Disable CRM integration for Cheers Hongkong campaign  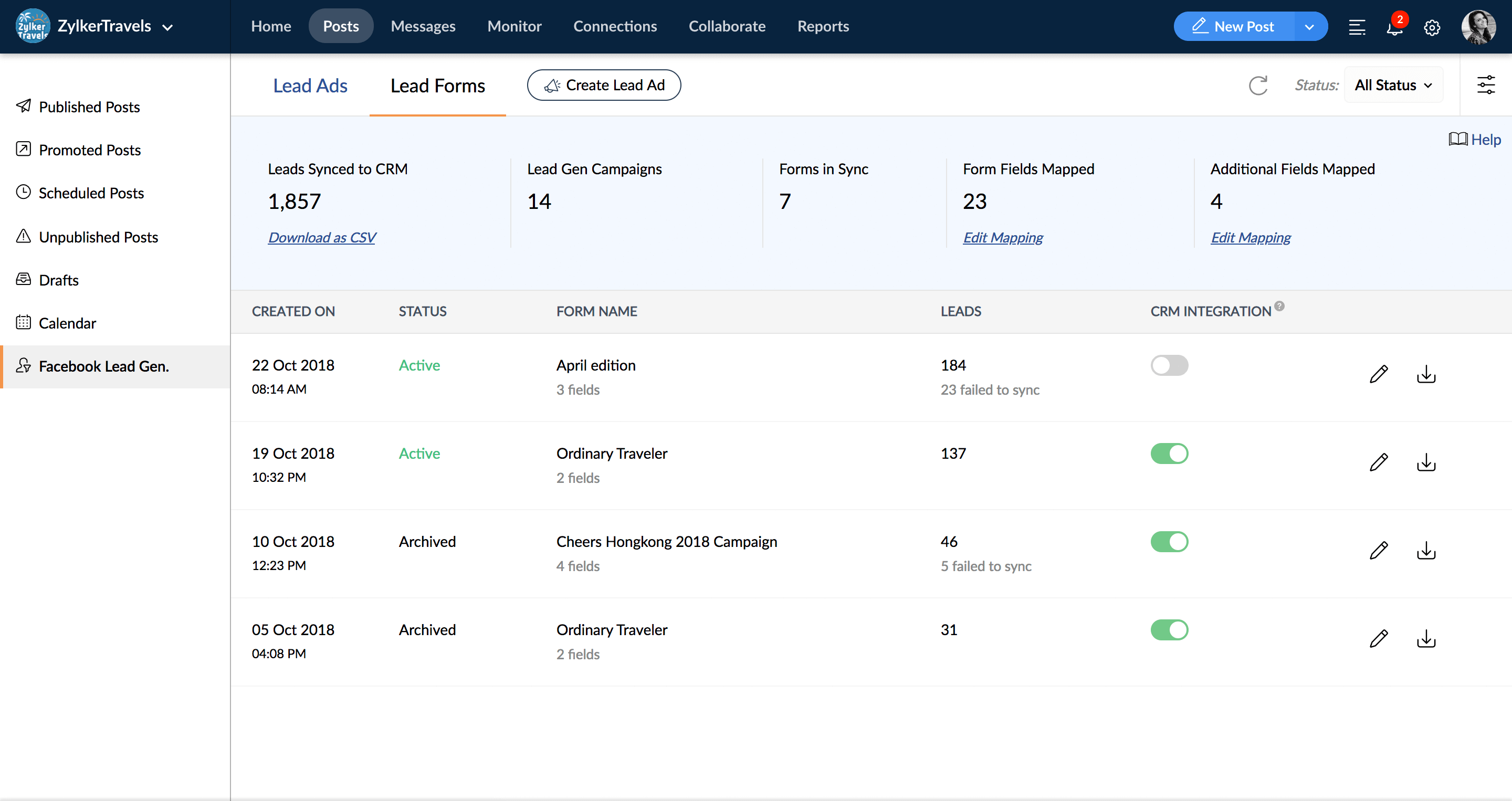(x=1169, y=541)
